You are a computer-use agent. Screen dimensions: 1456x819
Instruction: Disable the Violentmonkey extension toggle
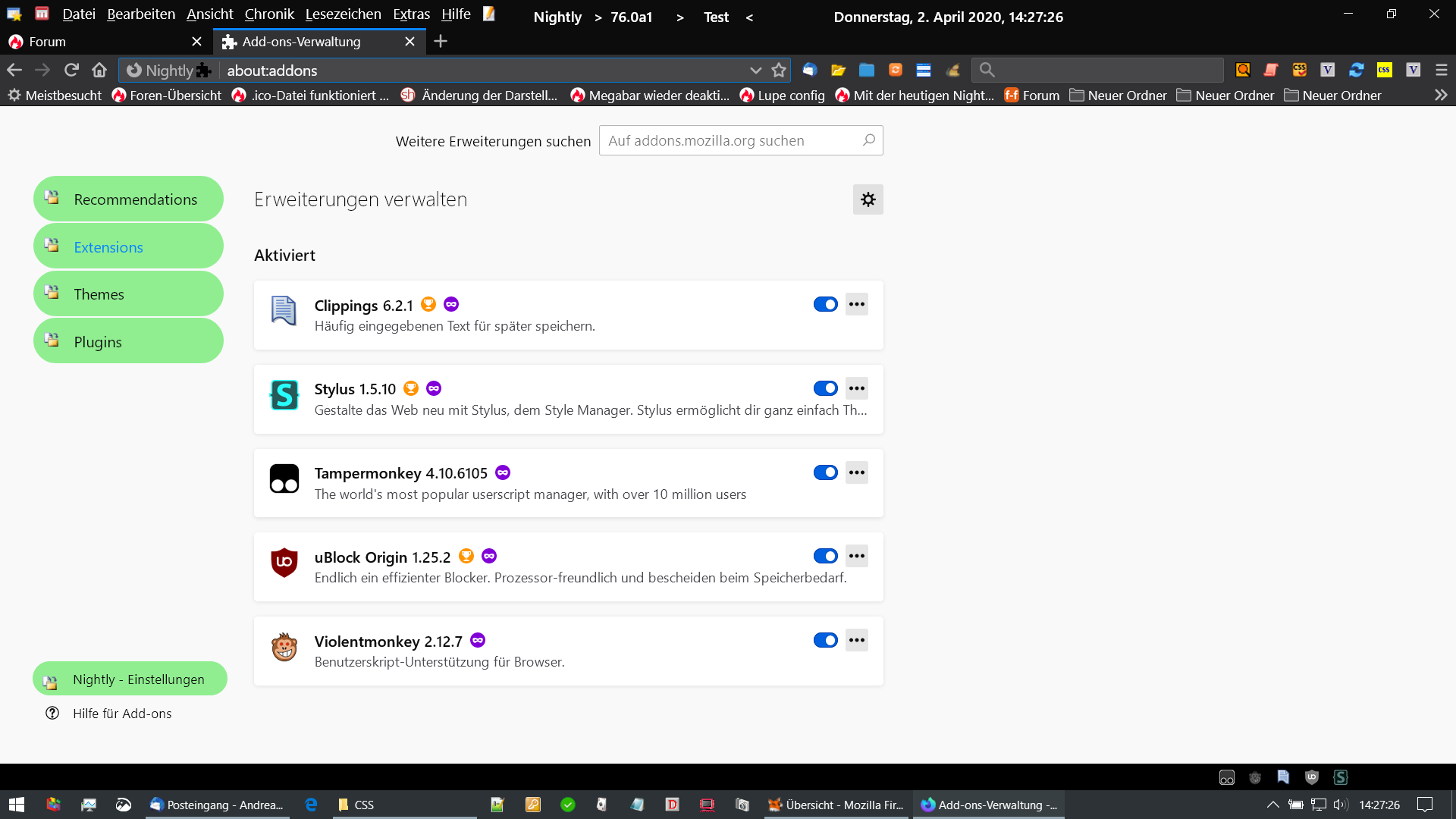pyautogui.click(x=825, y=640)
